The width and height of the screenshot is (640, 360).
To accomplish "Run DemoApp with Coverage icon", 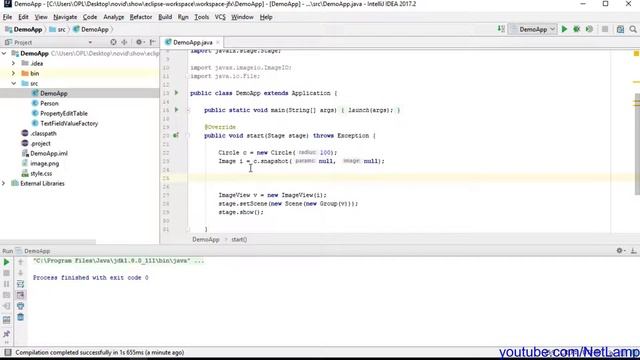I will point(589,29).
